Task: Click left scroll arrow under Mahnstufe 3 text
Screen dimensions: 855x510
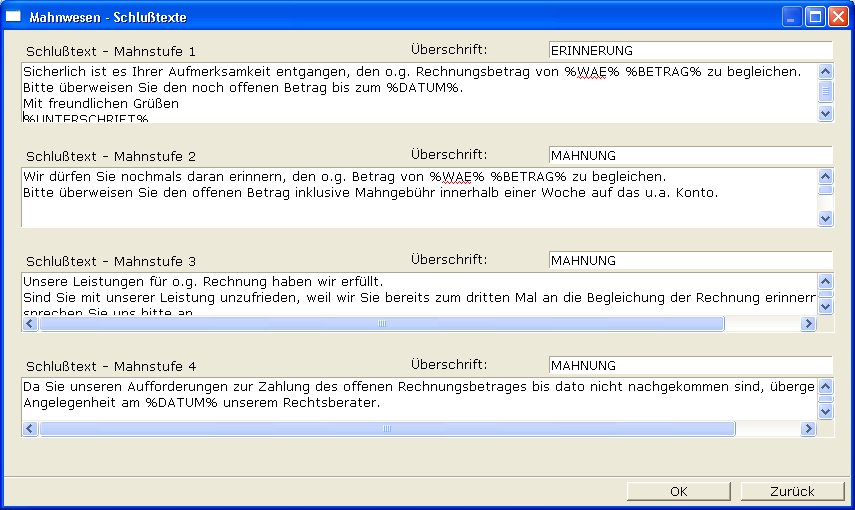Action: (x=30, y=324)
